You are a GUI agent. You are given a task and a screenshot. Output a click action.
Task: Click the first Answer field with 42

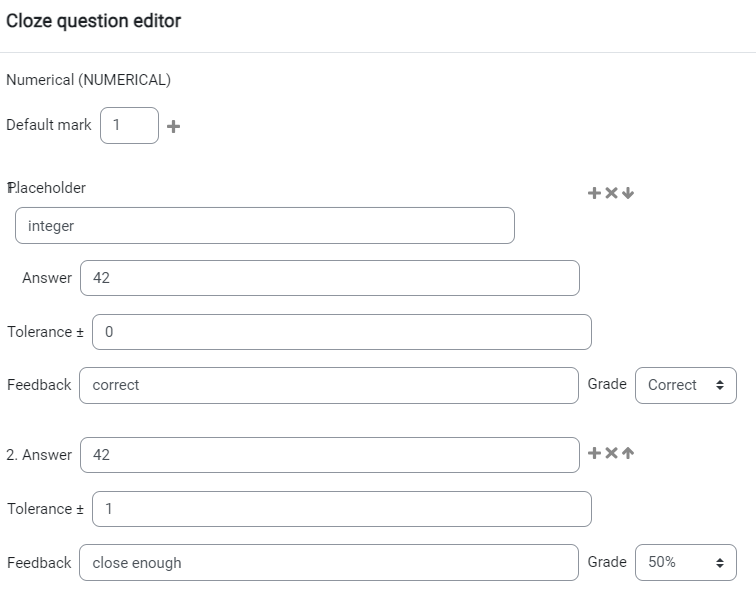(330, 278)
